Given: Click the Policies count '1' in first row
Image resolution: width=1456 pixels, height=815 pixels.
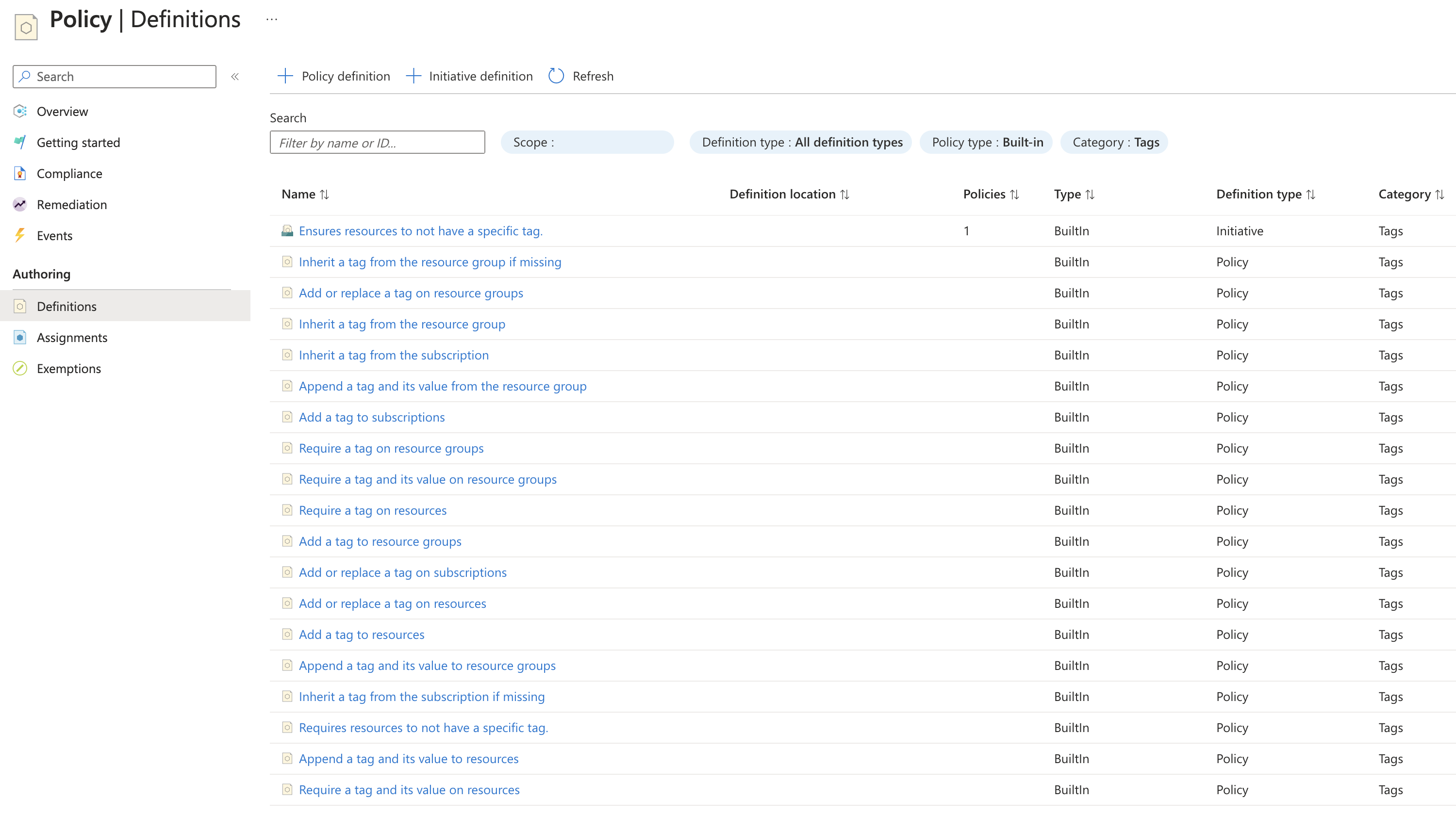Looking at the screenshot, I should (x=966, y=231).
